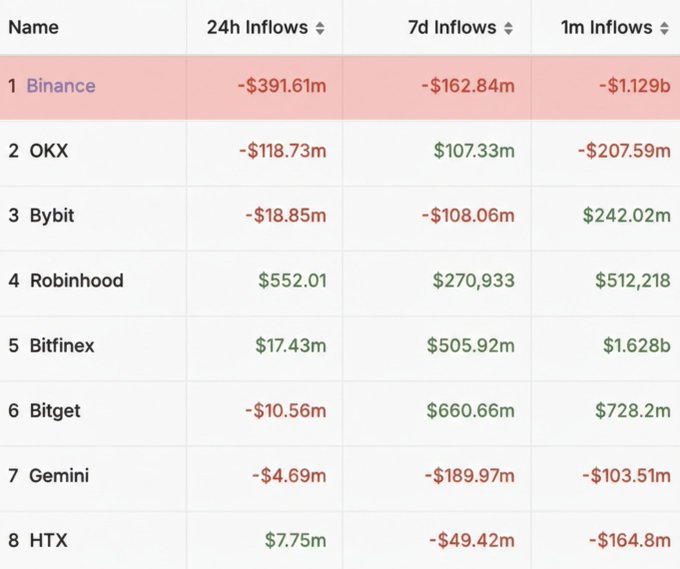Image resolution: width=680 pixels, height=569 pixels.
Task: Select Binance 24h value -$391.61m
Action: [282, 86]
